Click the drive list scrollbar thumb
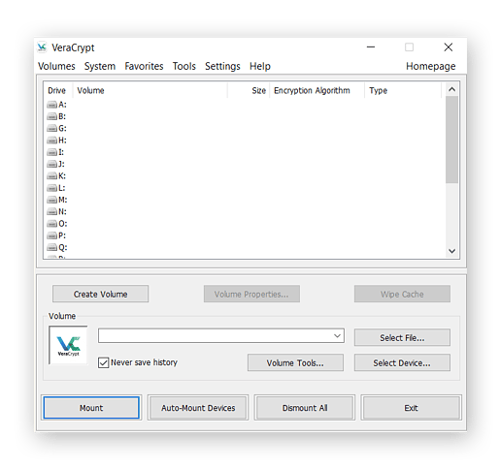Screen dimensions: 500x469 [452, 139]
